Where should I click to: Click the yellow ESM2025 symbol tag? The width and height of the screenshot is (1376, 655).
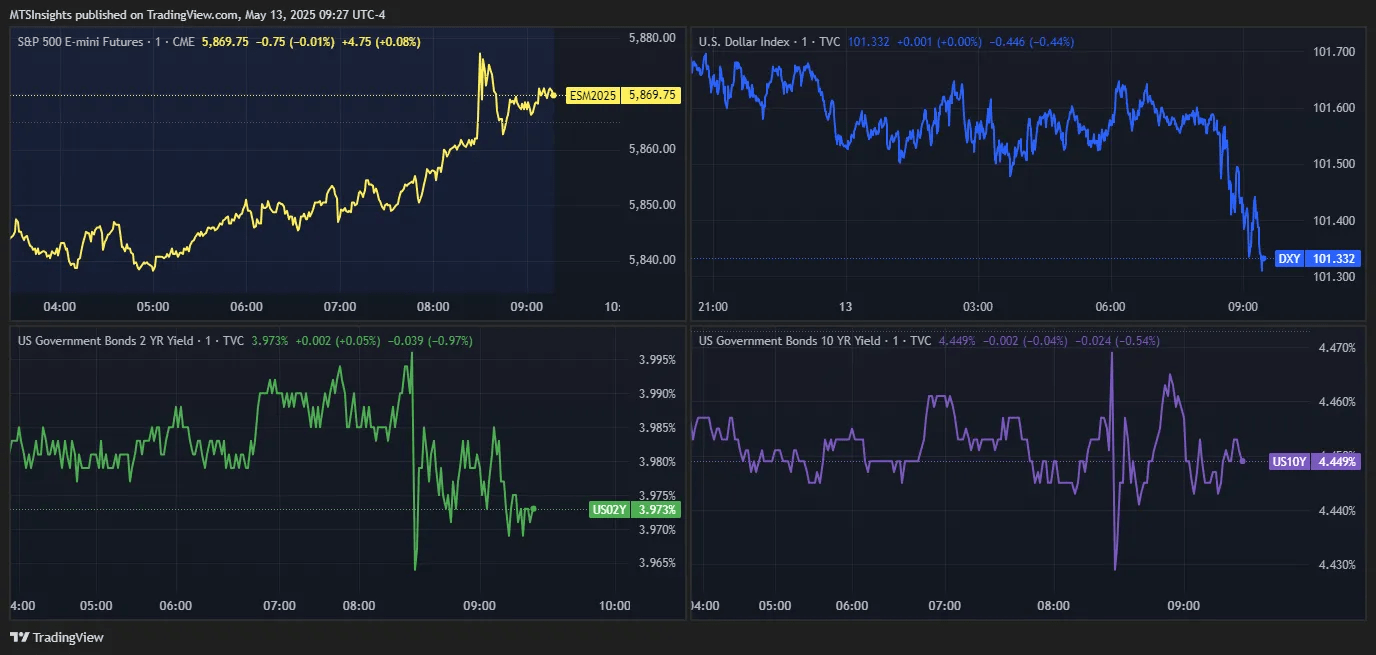(593, 96)
